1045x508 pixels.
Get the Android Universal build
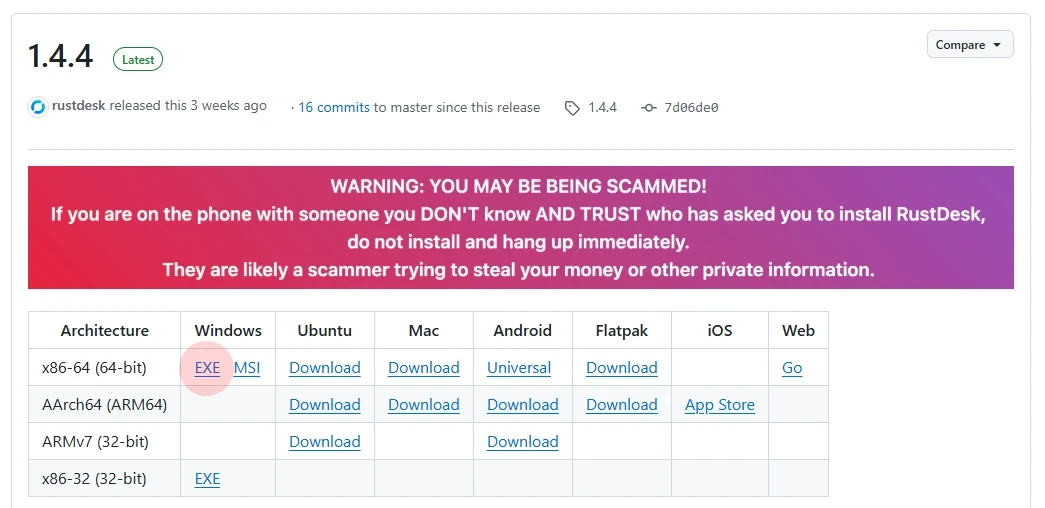coord(519,368)
